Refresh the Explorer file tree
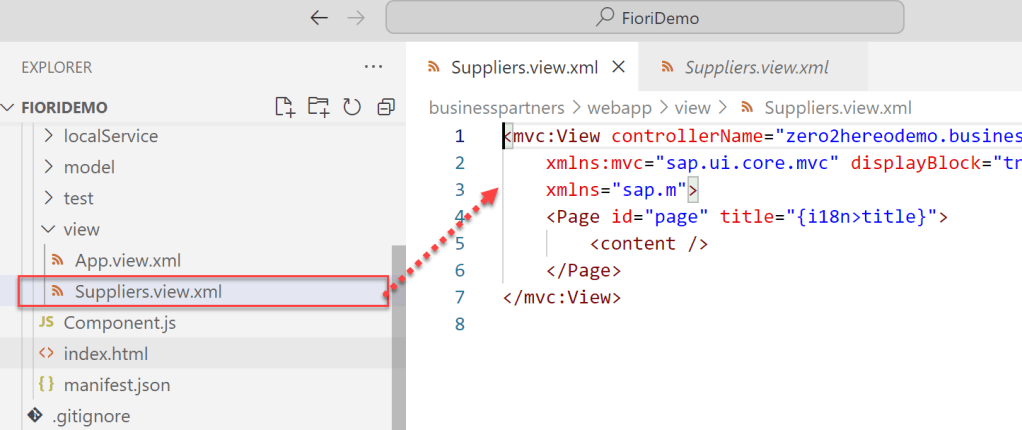Image resolution: width=1022 pixels, height=430 pixels. coord(351,107)
